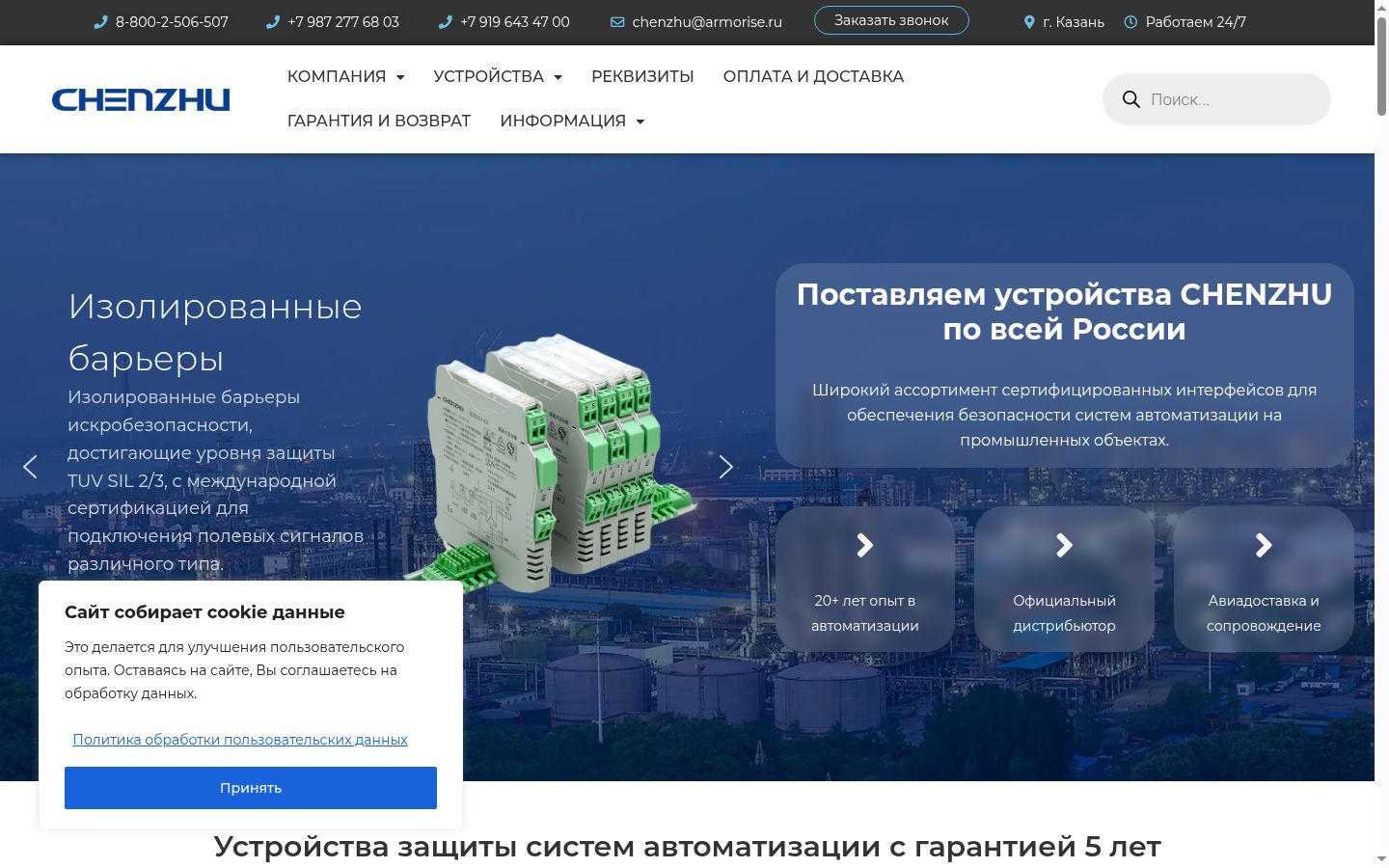The height and width of the screenshot is (868, 1389).
Task: Click the clock icon beside Работаем 24/7
Action: 1130,22
